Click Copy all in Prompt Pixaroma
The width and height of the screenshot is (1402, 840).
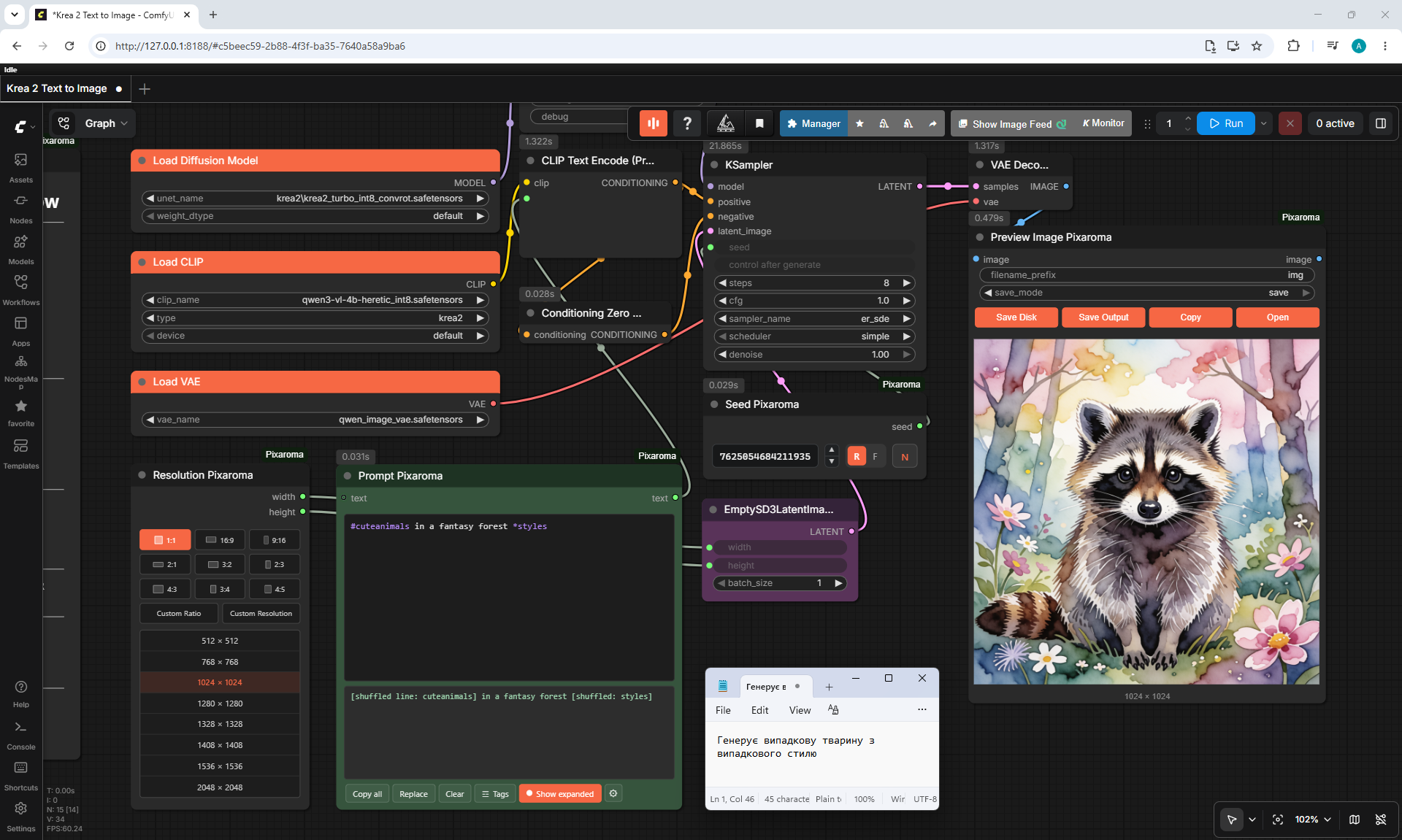click(x=367, y=794)
